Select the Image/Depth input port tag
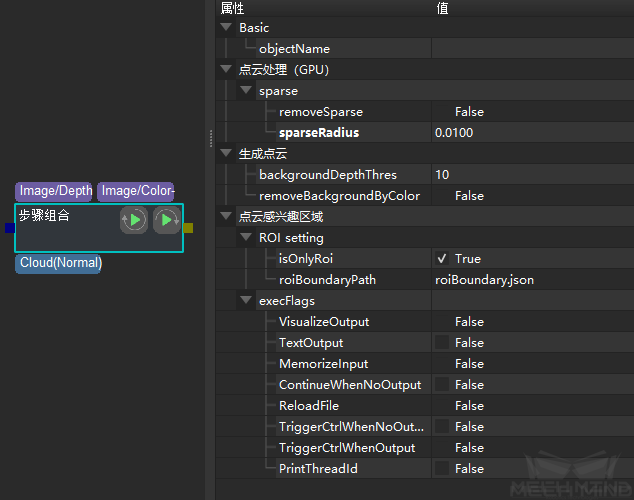This screenshot has width=634, height=500. pos(55,191)
